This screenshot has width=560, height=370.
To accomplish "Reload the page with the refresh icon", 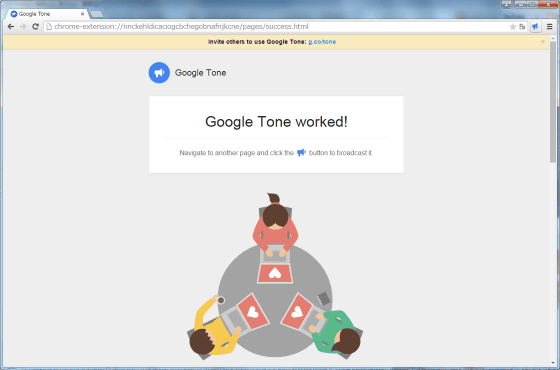I will (35, 26).
